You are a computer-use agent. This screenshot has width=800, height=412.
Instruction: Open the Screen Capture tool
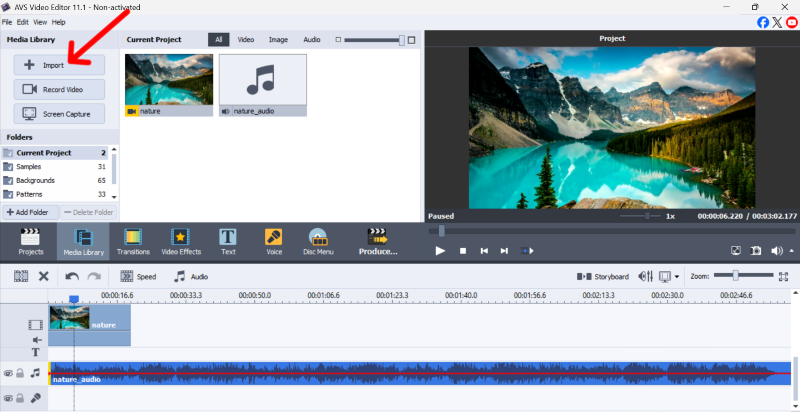coord(59,114)
